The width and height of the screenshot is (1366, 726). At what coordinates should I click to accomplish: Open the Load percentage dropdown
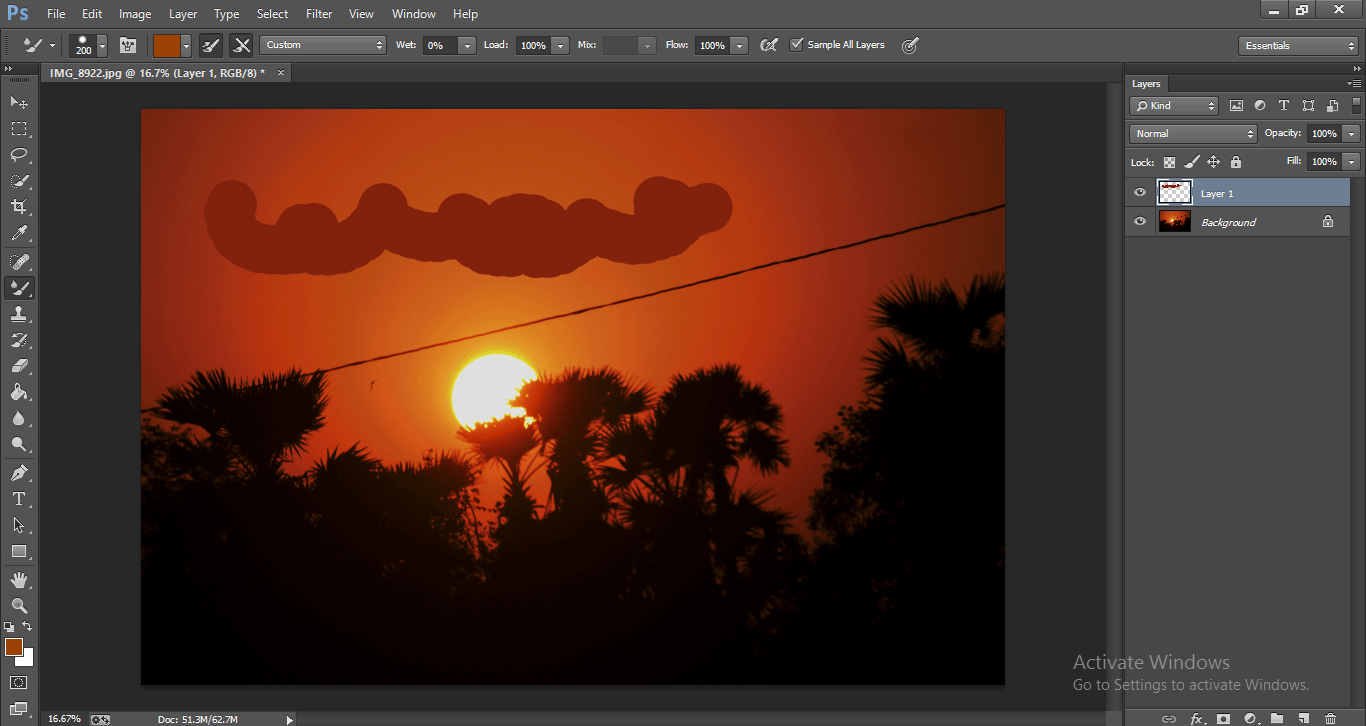coord(560,45)
